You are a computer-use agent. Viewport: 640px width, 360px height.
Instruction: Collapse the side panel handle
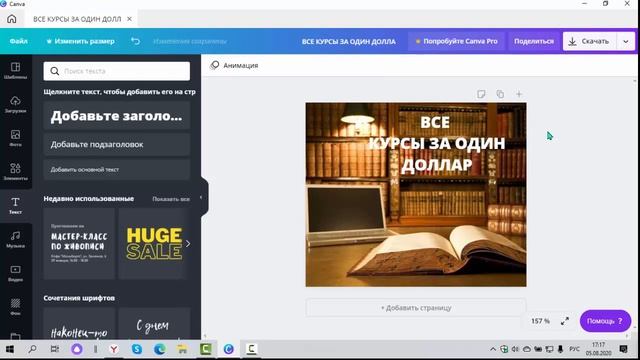click(204, 197)
